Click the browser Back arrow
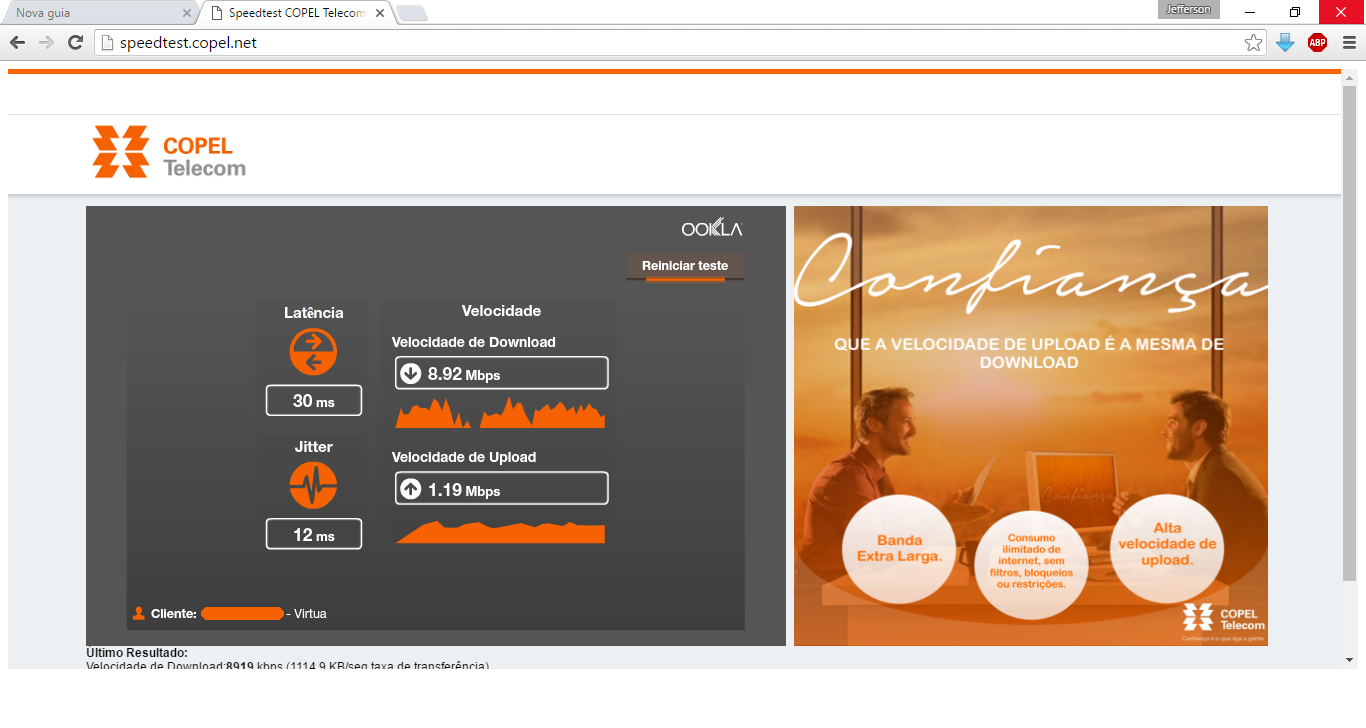Image resolution: width=1366 pixels, height=728 pixels. click(x=17, y=42)
